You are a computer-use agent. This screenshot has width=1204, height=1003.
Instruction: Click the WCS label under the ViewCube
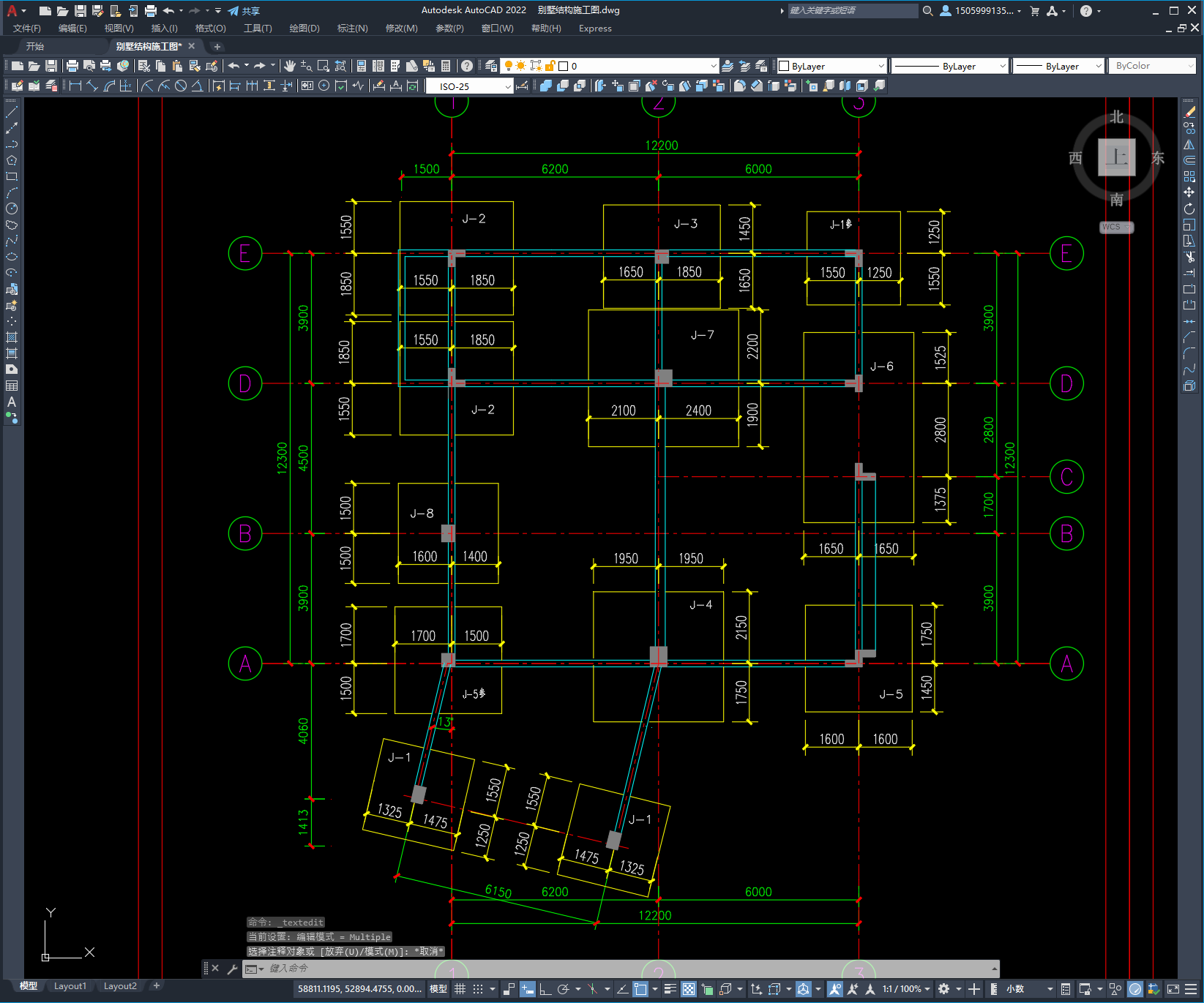tap(1116, 227)
